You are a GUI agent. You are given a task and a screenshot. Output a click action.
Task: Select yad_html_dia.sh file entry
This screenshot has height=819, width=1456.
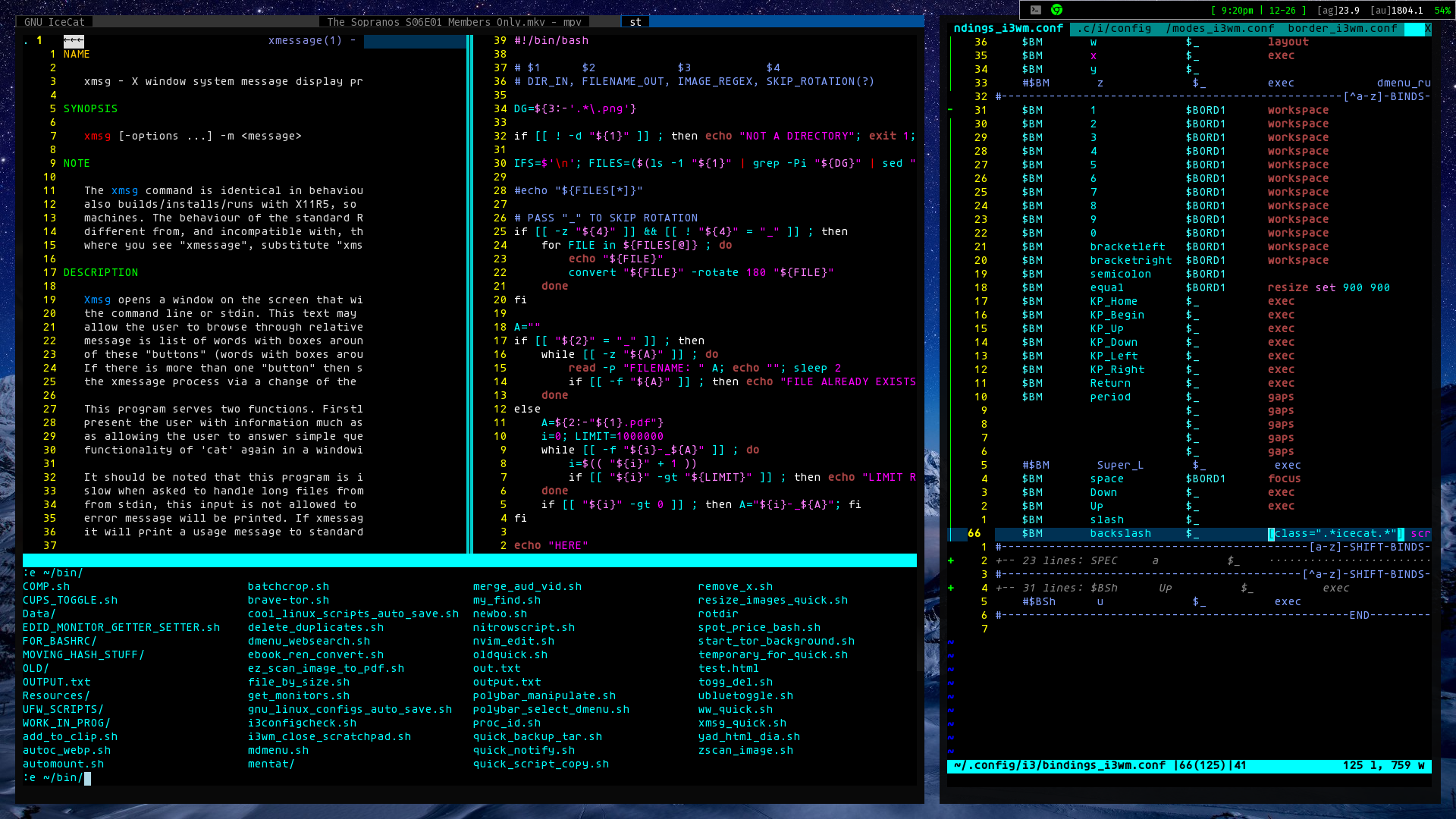749,737
